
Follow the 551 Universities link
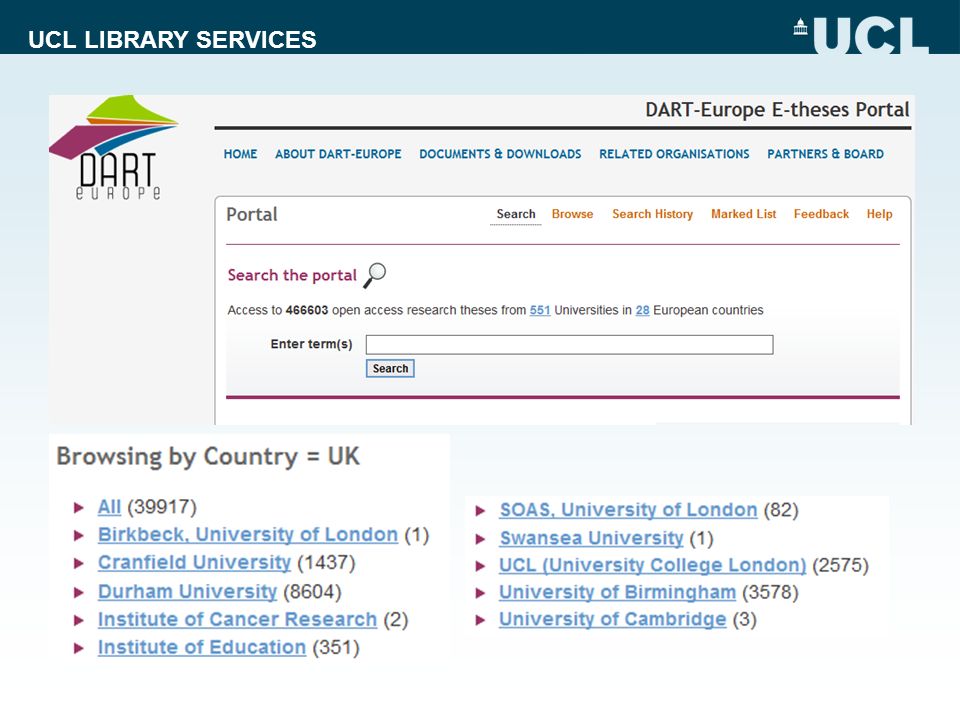click(540, 310)
